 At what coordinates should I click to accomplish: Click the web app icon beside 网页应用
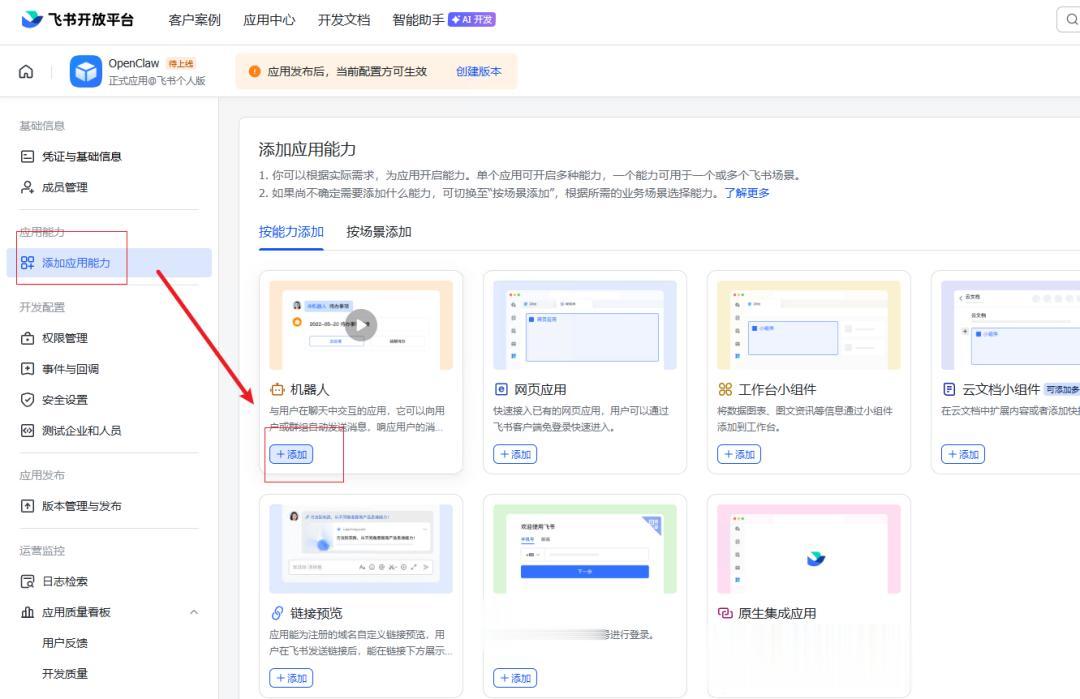pyautogui.click(x=501, y=390)
